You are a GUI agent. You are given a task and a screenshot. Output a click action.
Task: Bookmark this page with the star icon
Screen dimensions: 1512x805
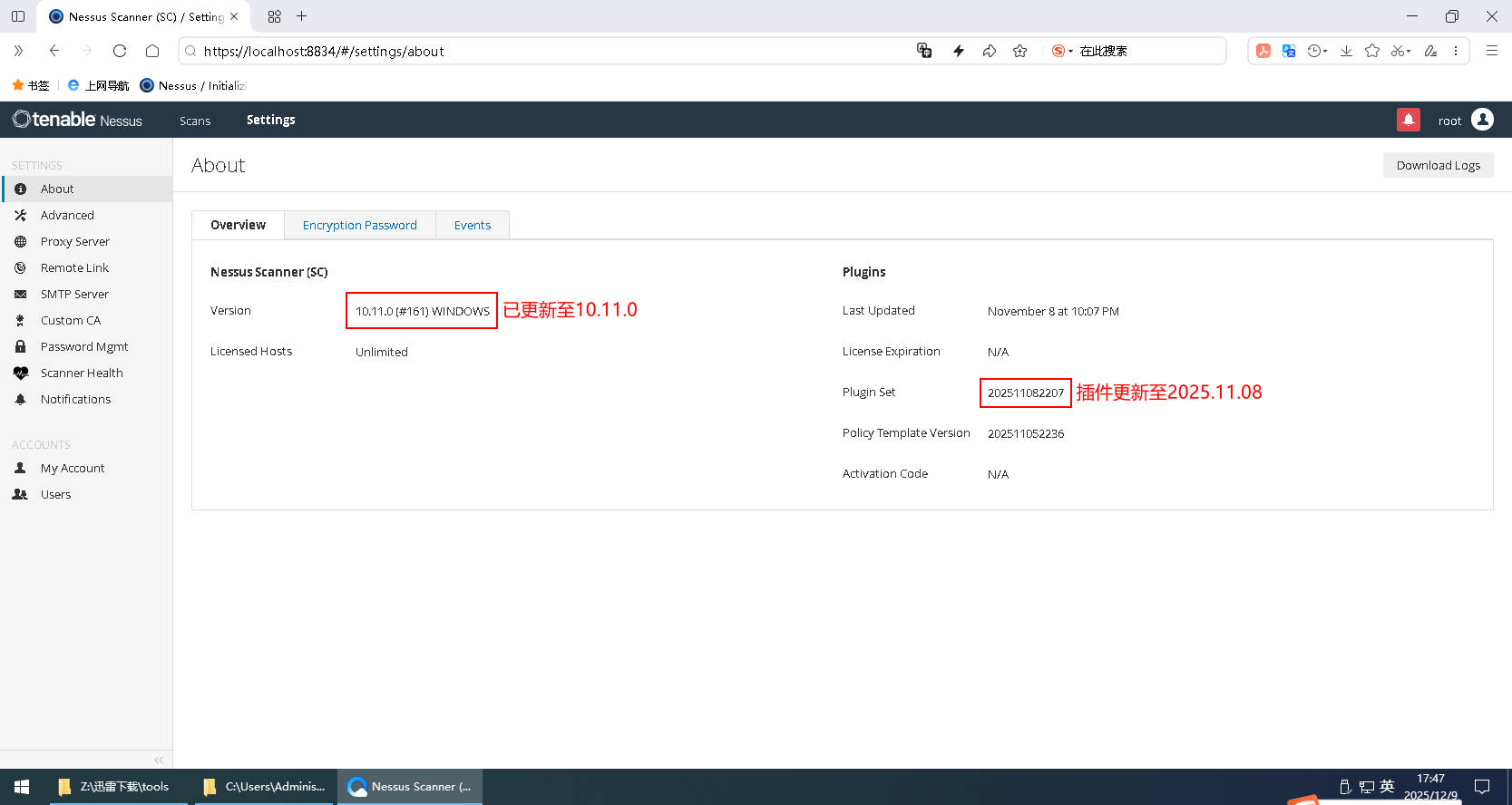tap(1019, 52)
